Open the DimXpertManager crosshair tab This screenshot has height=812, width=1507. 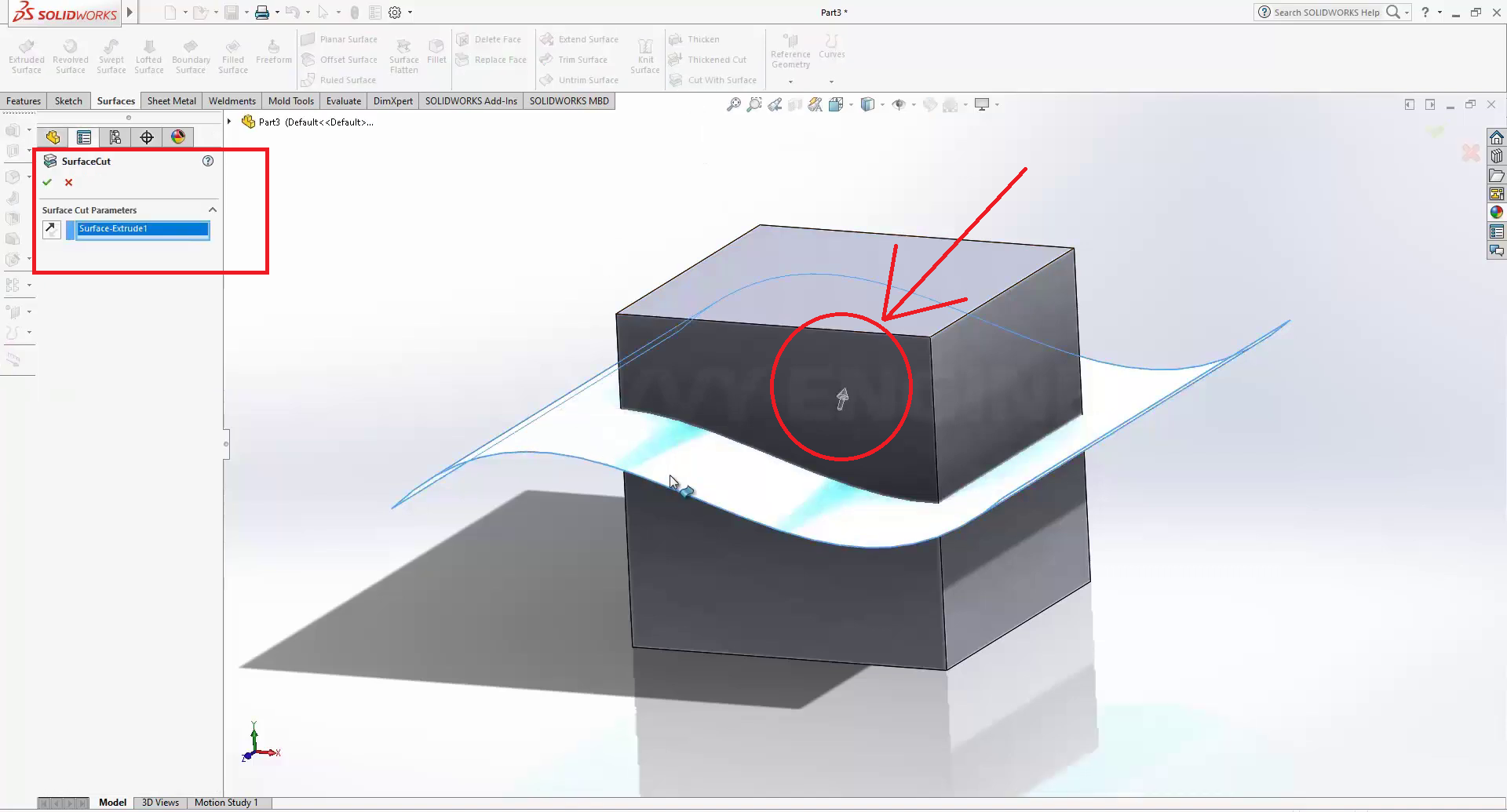(x=147, y=137)
